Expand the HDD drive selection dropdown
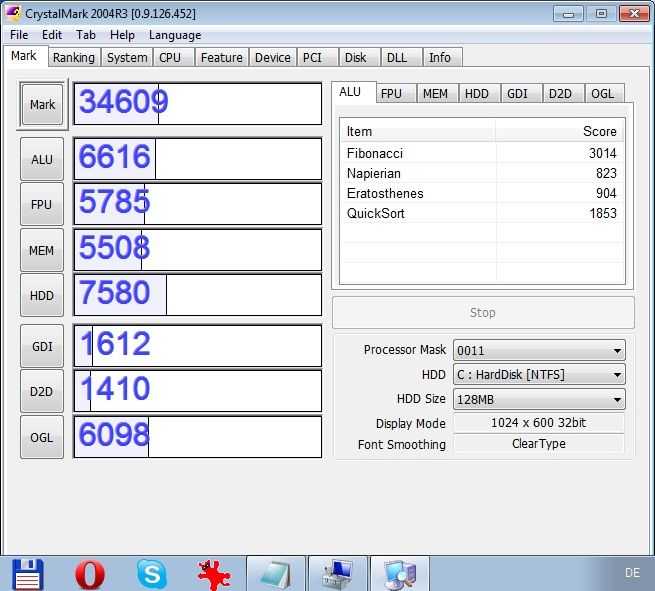The image size is (655, 591). 539,374
